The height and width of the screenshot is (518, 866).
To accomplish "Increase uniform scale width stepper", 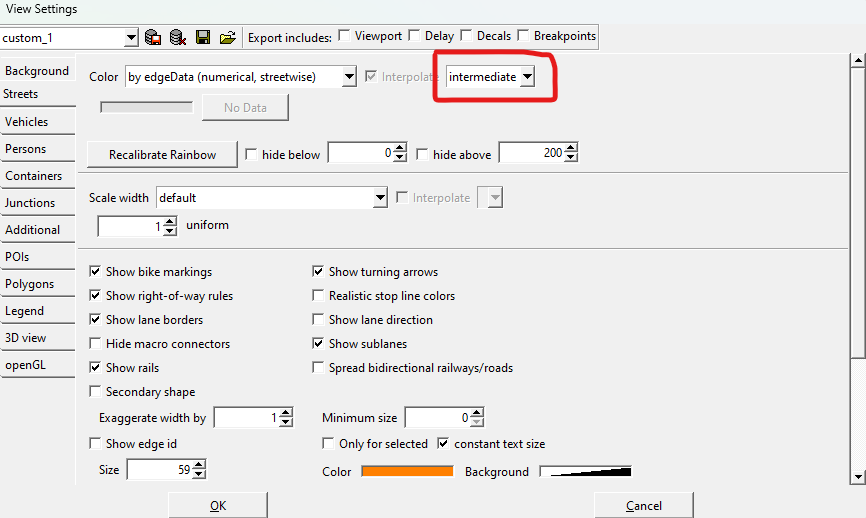I will pos(170,221).
